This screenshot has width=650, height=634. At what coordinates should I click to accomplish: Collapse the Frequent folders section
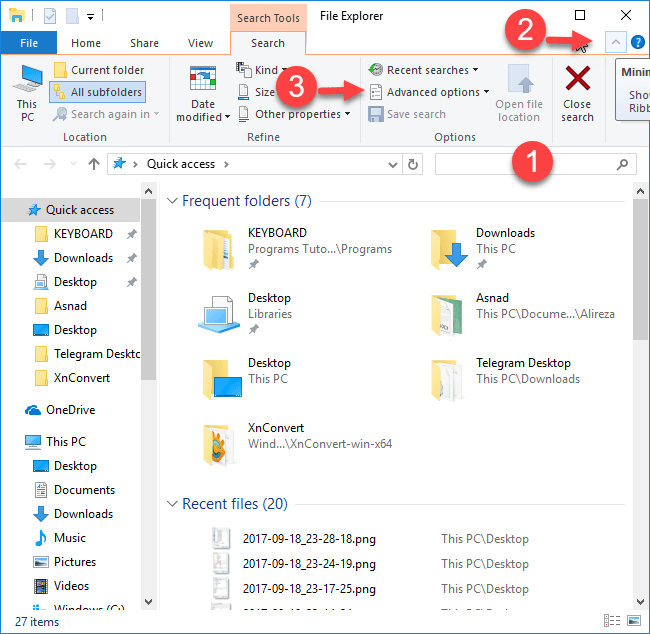tap(171, 201)
